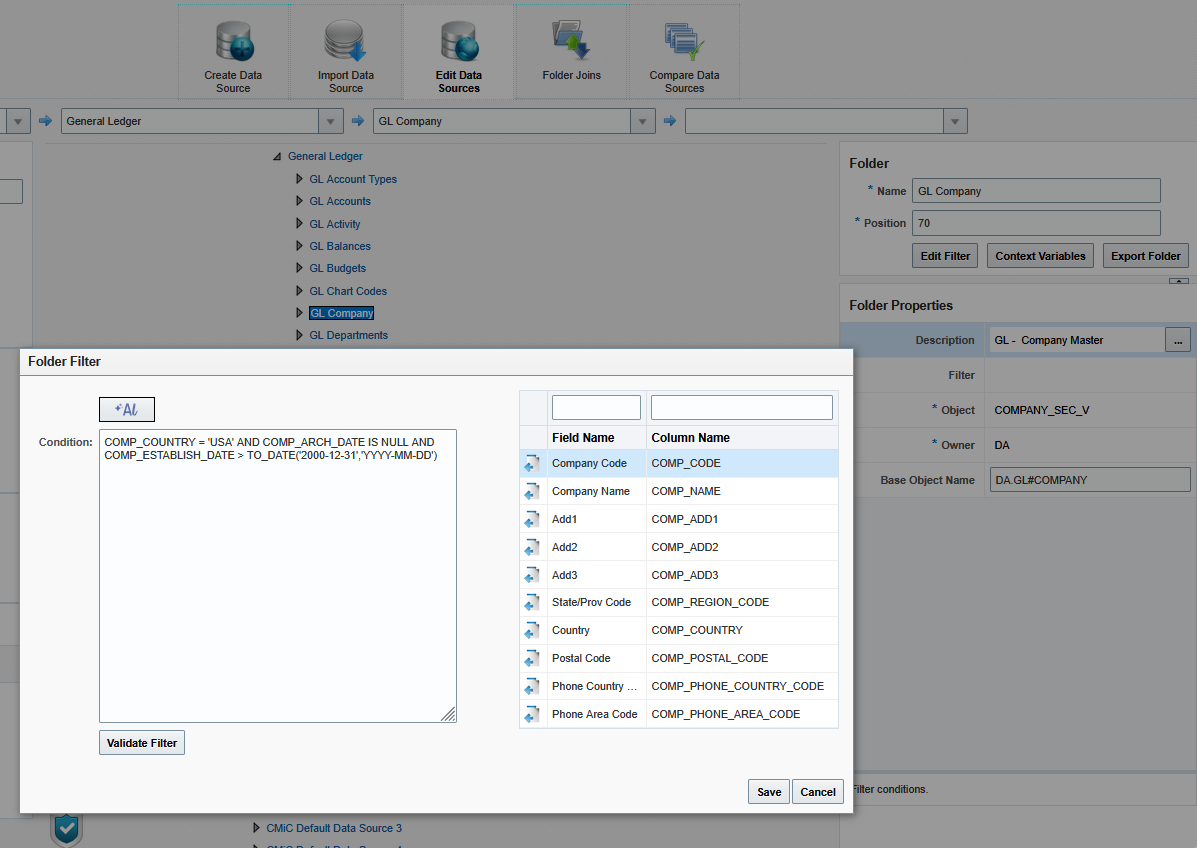Open the Folder Joins tool
Screen dimensions: 1197x848
click(x=572, y=52)
